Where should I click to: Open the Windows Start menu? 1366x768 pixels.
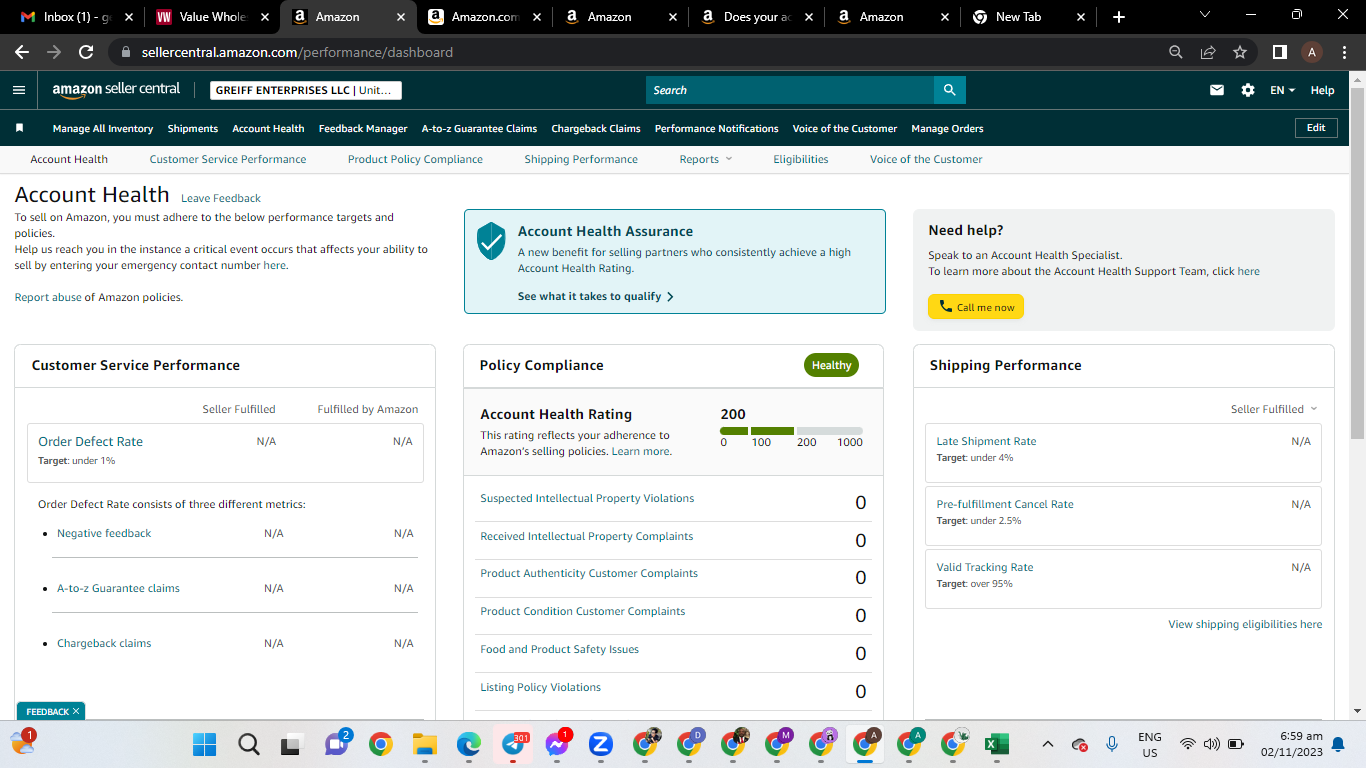(204, 744)
